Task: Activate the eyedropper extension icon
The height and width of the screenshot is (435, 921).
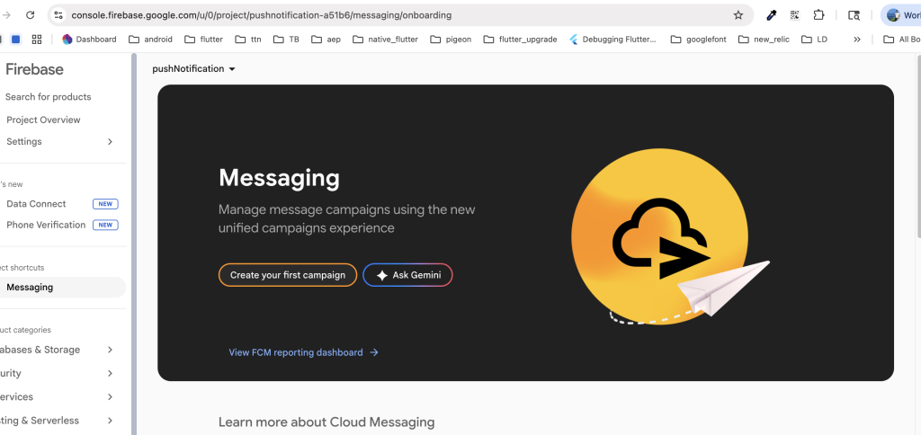Action: point(772,15)
